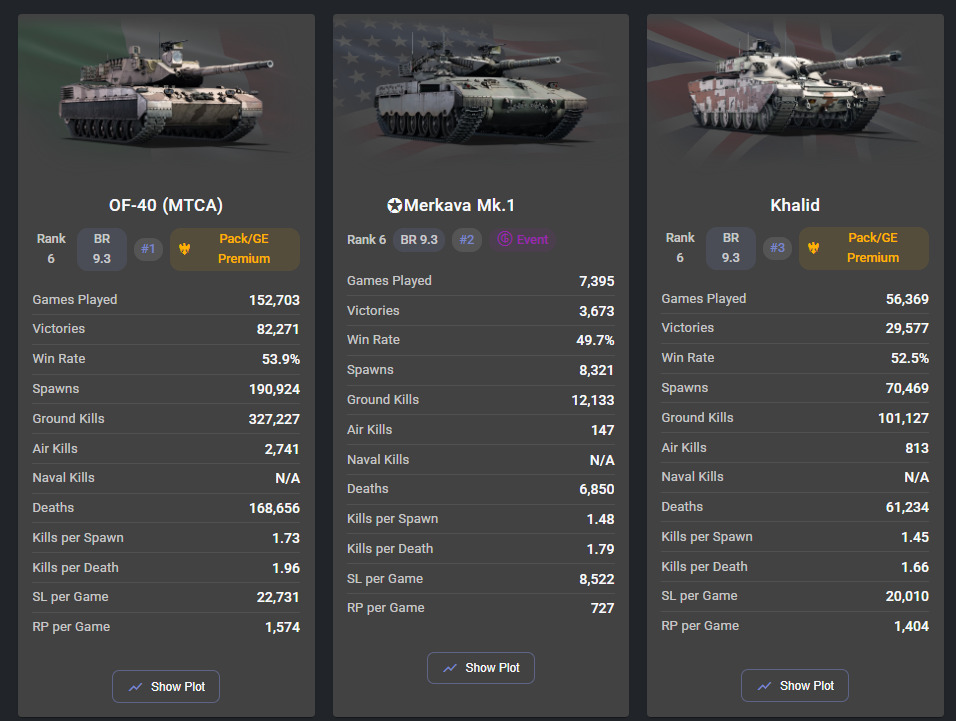Click the premium emblem icon on Khalid card
This screenshot has width=956, height=721.
(x=813, y=248)
